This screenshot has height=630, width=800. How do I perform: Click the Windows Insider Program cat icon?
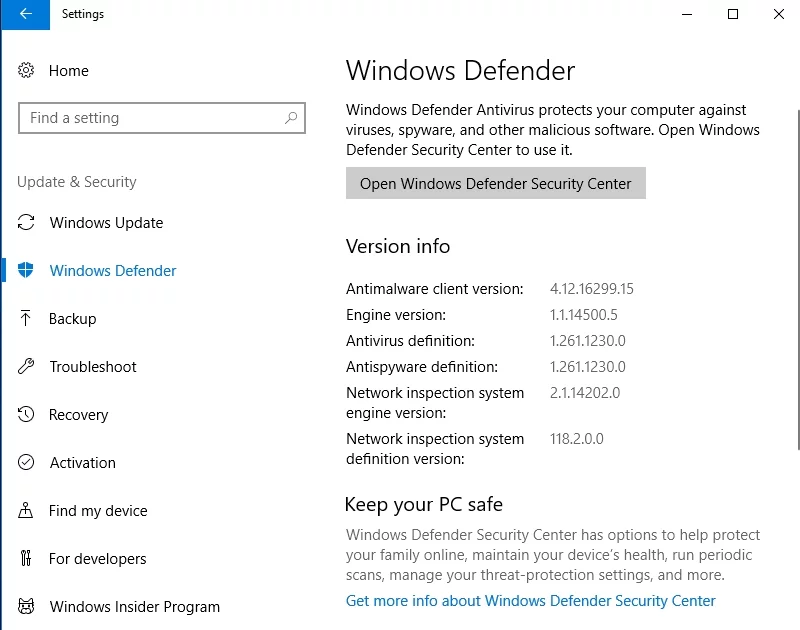click(x=27, y=607)
